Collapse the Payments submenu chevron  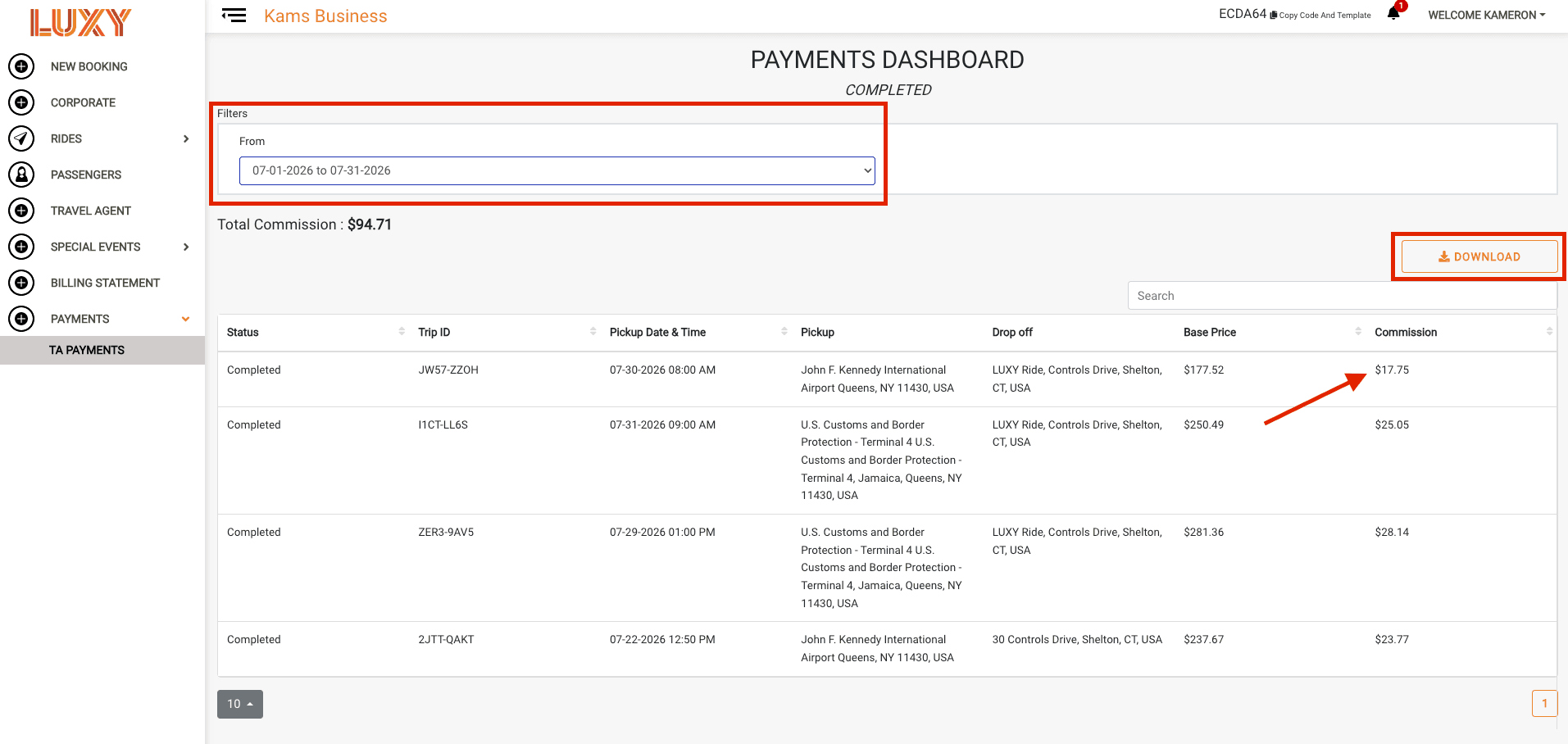click(186, 319)
